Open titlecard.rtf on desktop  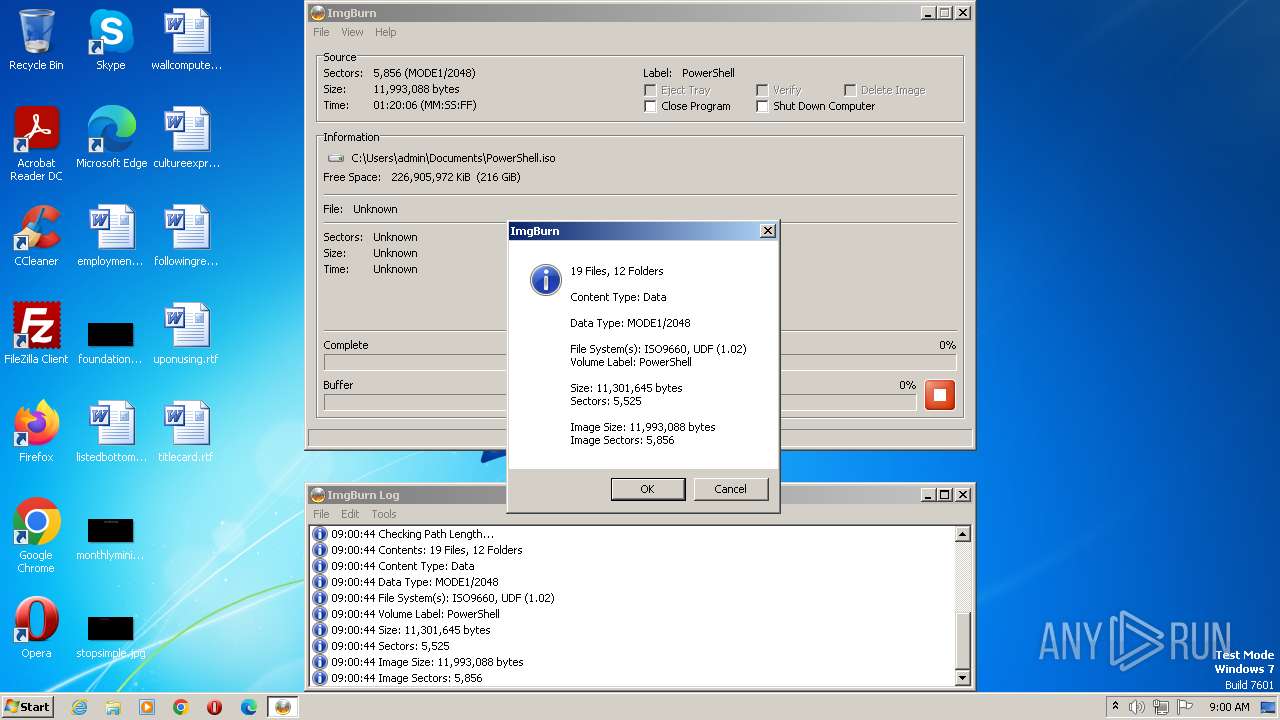tap(186, 432)
